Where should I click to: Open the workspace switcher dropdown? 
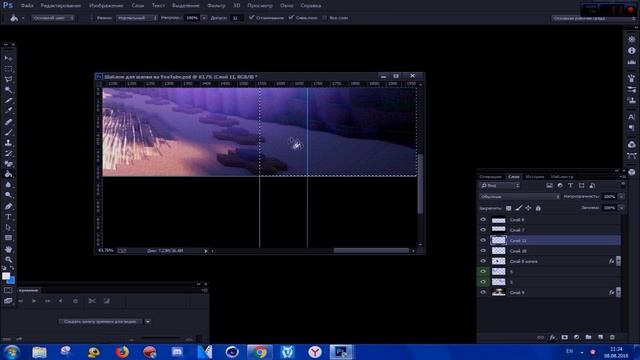click(594, 18)
